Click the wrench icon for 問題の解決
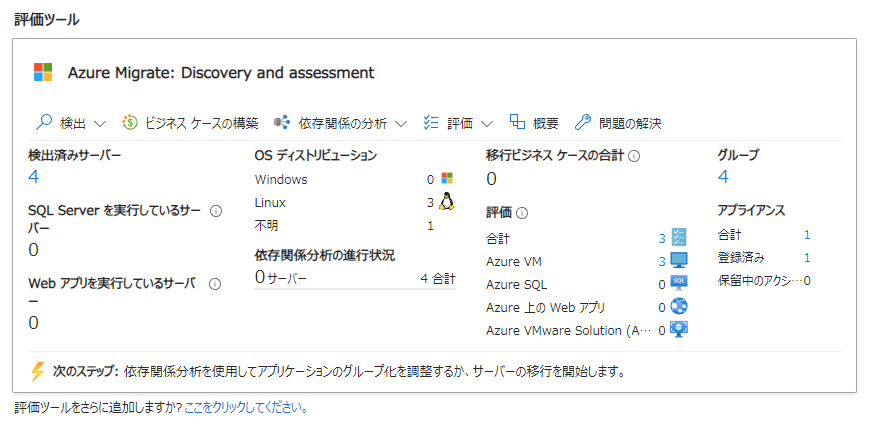The width and height of the screenshot is (882, 431). [x=583, y=123]
